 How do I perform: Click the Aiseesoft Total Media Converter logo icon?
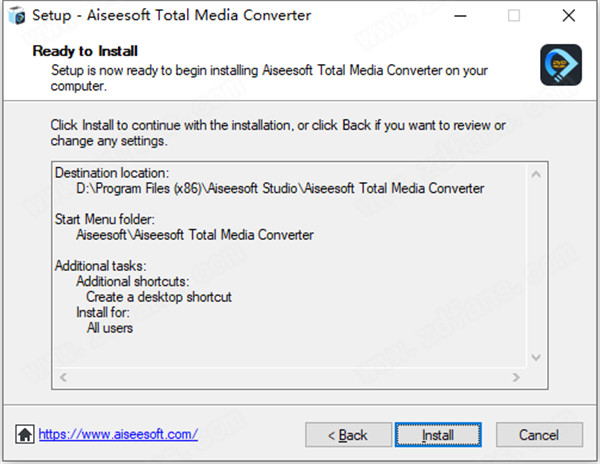point(561,65)
